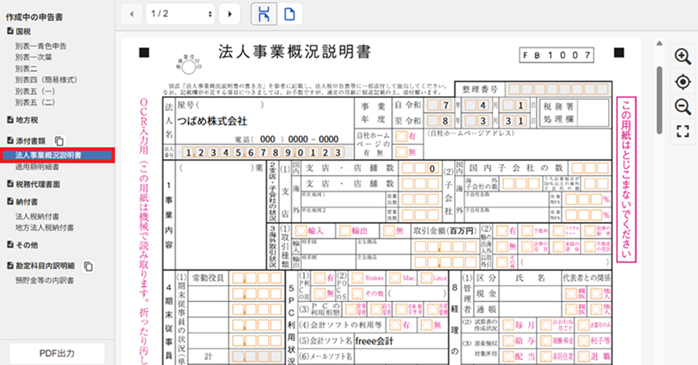Open 適用額明細書
Viewport: 698px width, 365px height.
tap(37, 167)
